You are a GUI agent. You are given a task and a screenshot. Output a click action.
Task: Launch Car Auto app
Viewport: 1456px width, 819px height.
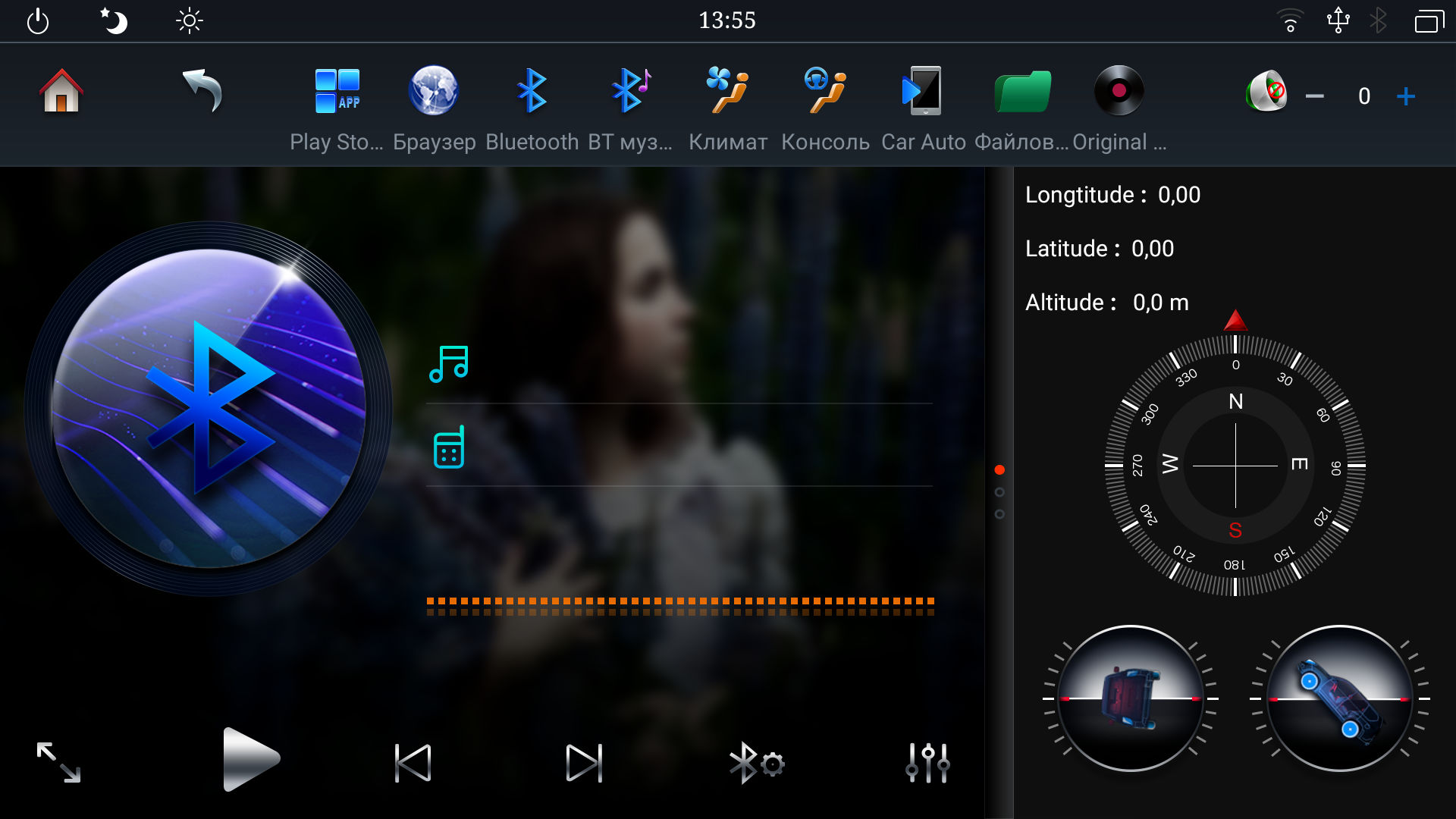click(923, 108)
